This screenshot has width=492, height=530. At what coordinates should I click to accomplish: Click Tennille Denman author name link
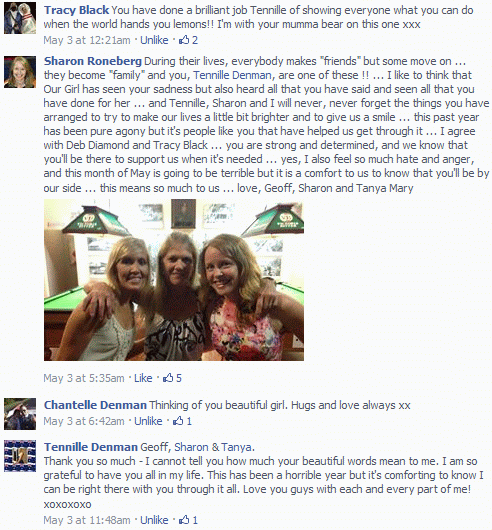tap(91, 447)
